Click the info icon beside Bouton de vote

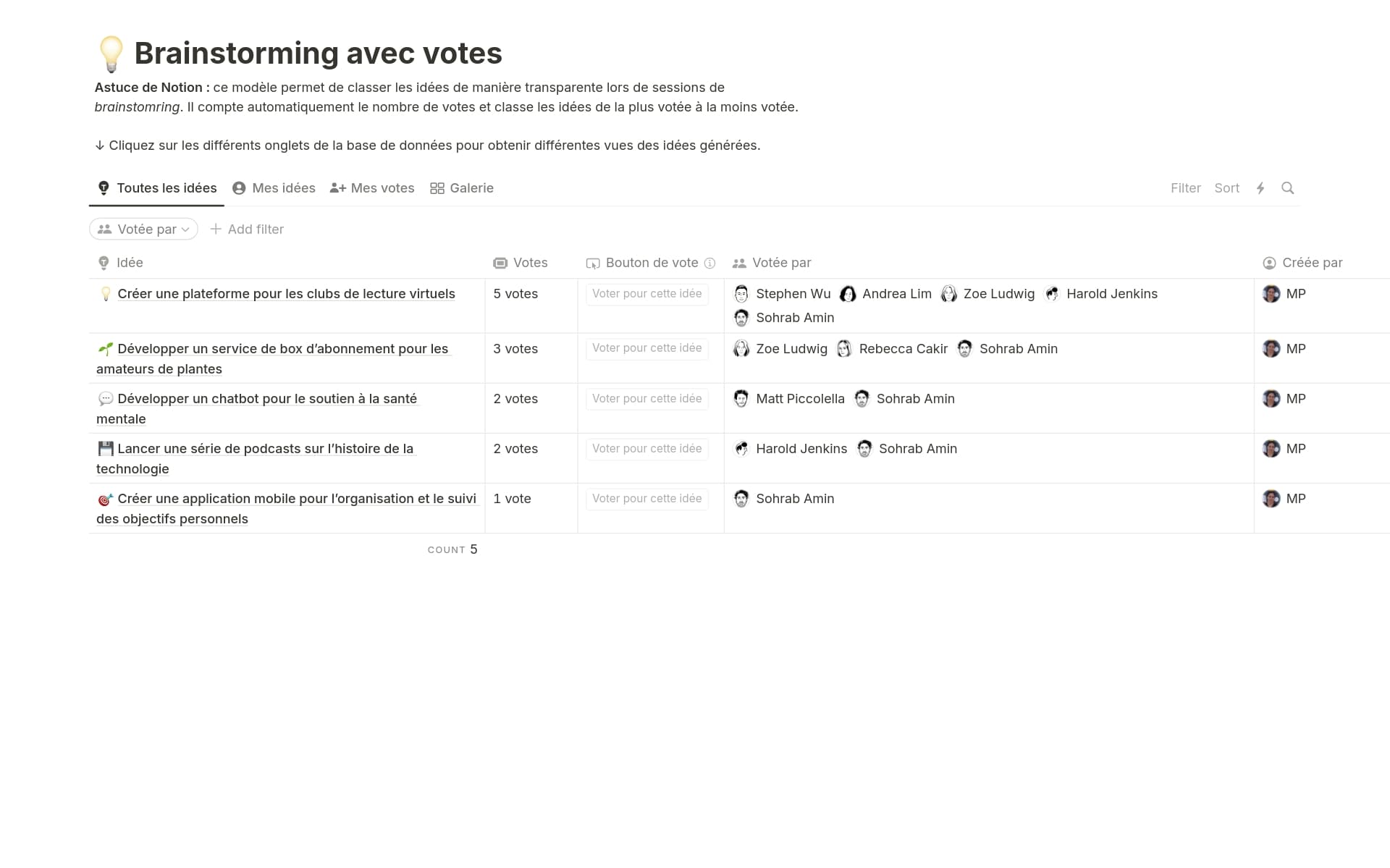[709, 264]
